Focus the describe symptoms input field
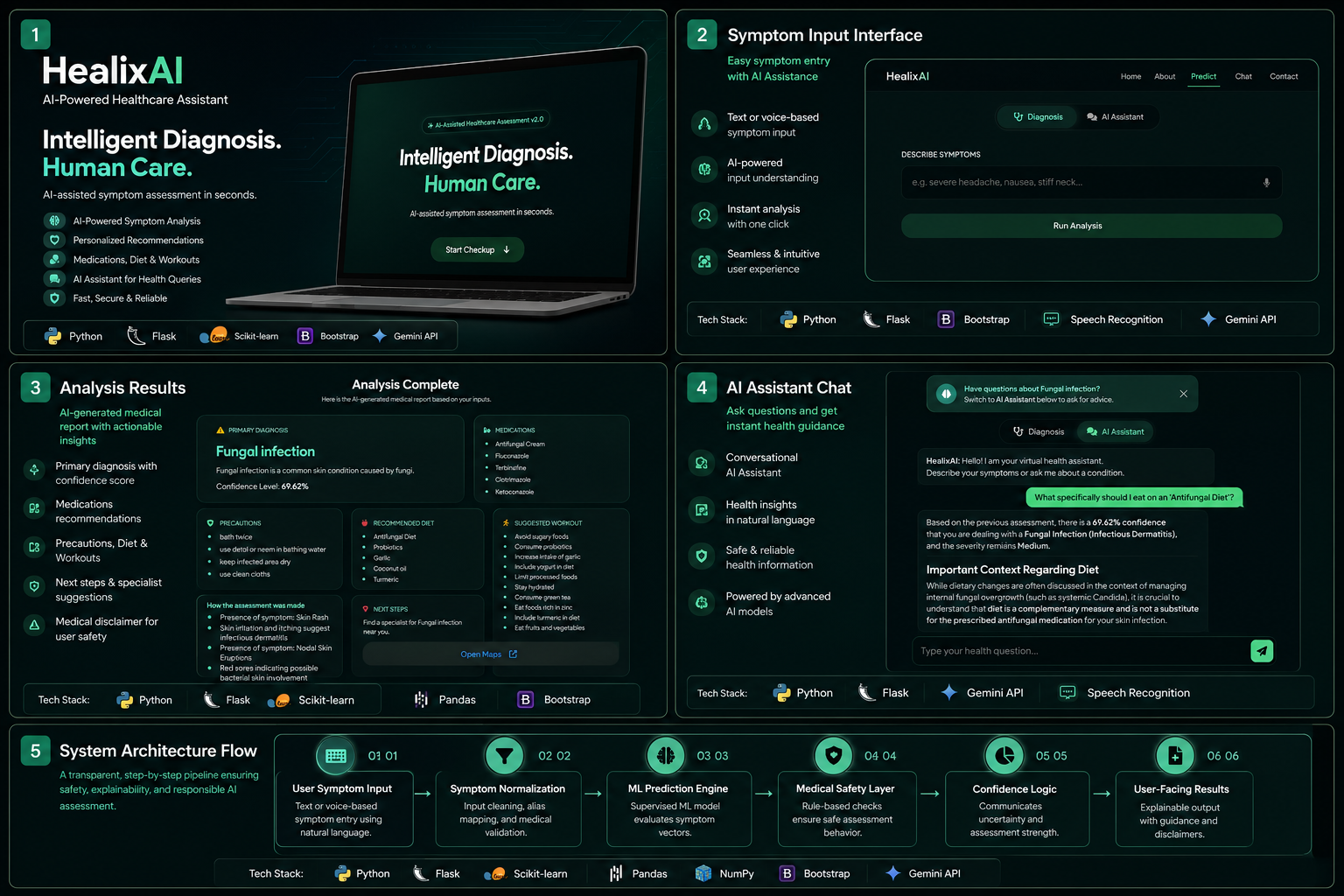The width and height of the screenshot is (1344, 896). (x=1091, y=182)
